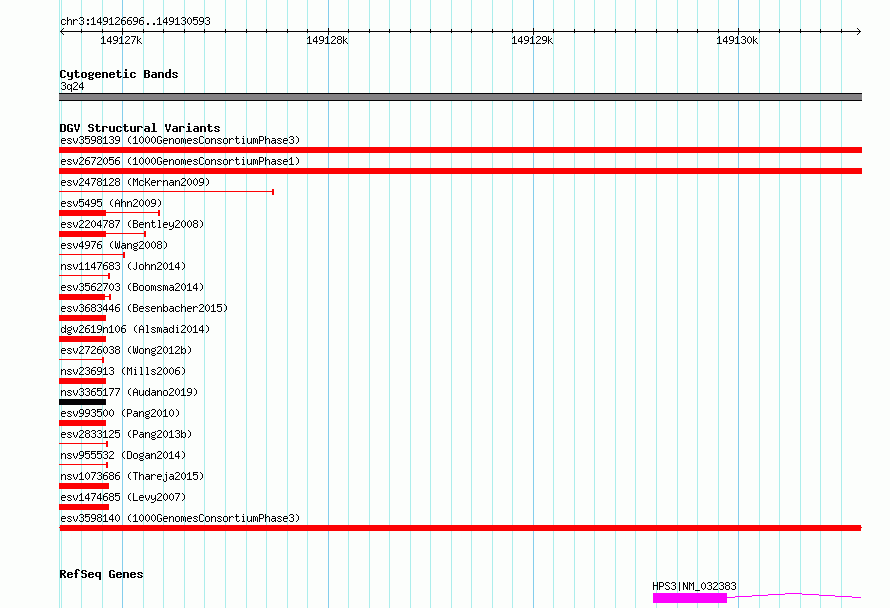
Task: Click the 3q24 band label
Action: tap(72, 86)
